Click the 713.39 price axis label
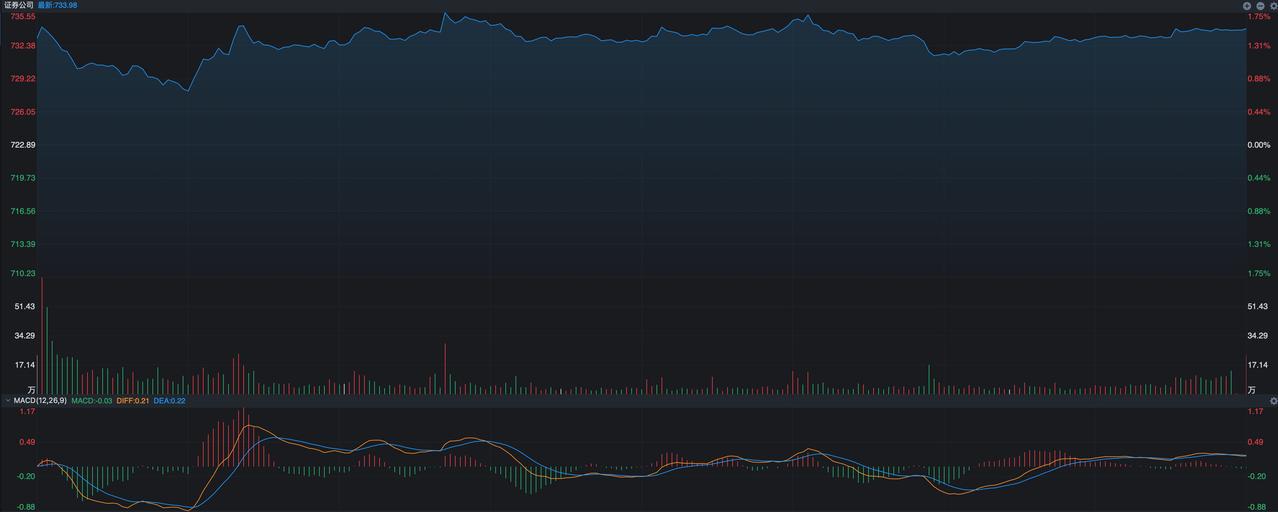Image resolution: width=1278 pixels, height=512 pixels. (x=23, y=244)
